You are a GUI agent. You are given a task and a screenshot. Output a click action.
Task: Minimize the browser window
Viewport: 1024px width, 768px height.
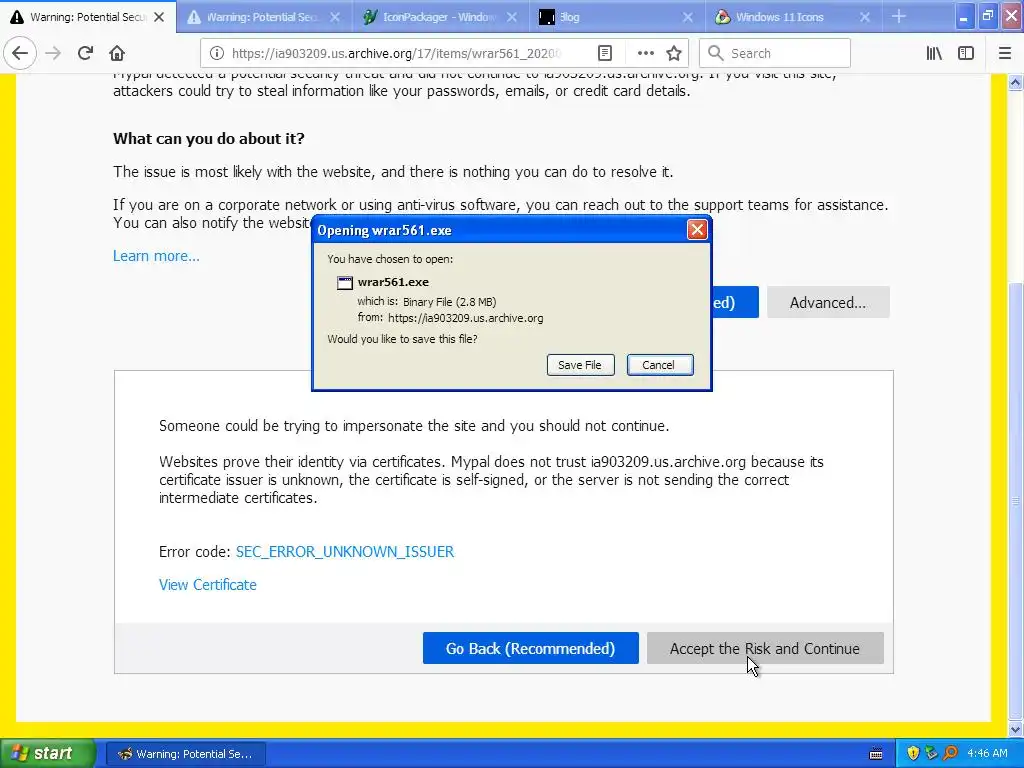click(x=963, y=17)
